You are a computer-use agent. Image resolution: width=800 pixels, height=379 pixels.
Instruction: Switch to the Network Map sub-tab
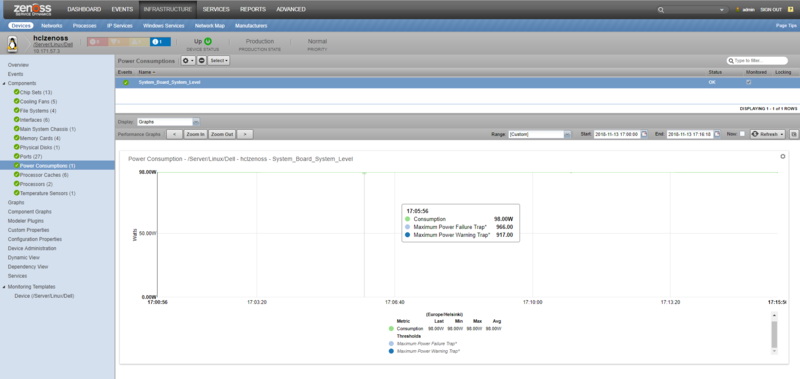pyautogui.click(x=210, y=26)
